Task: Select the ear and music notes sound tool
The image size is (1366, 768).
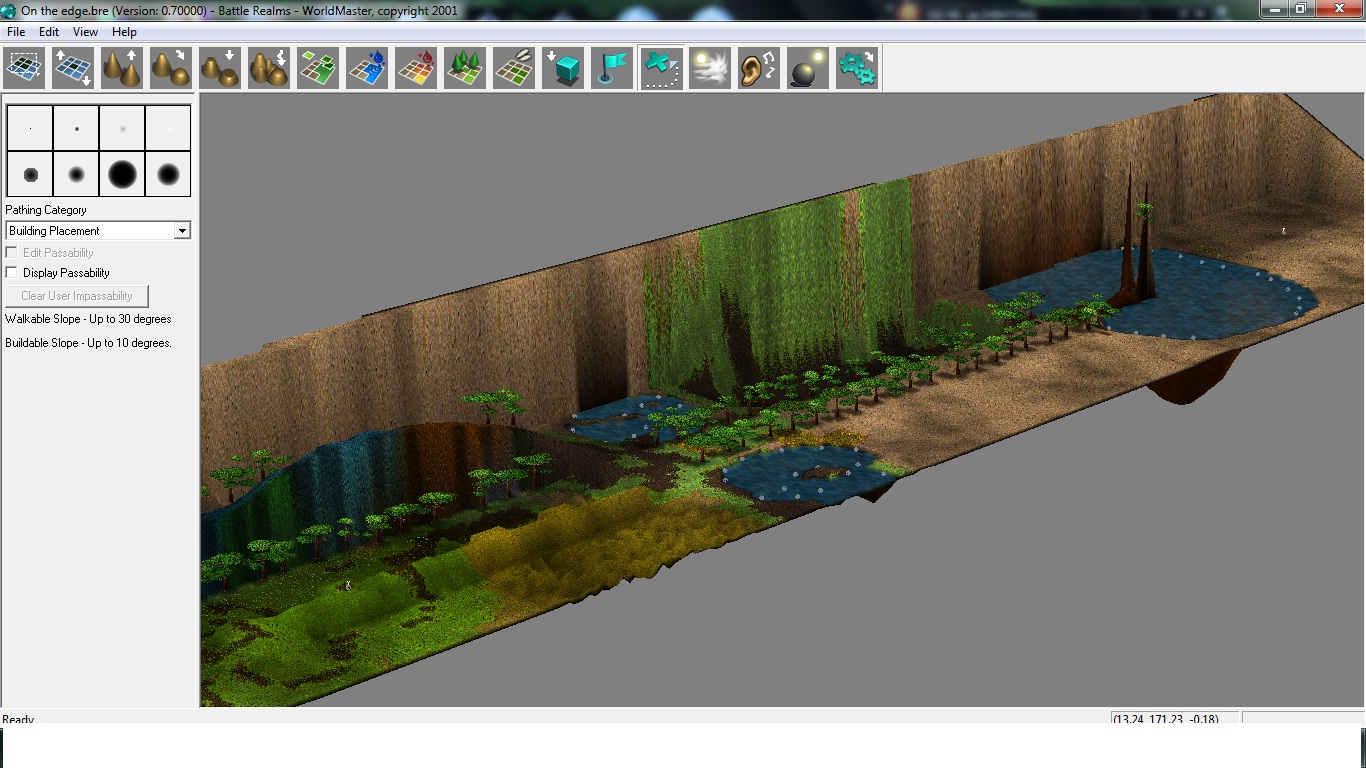Action: [x=759, y=68]
